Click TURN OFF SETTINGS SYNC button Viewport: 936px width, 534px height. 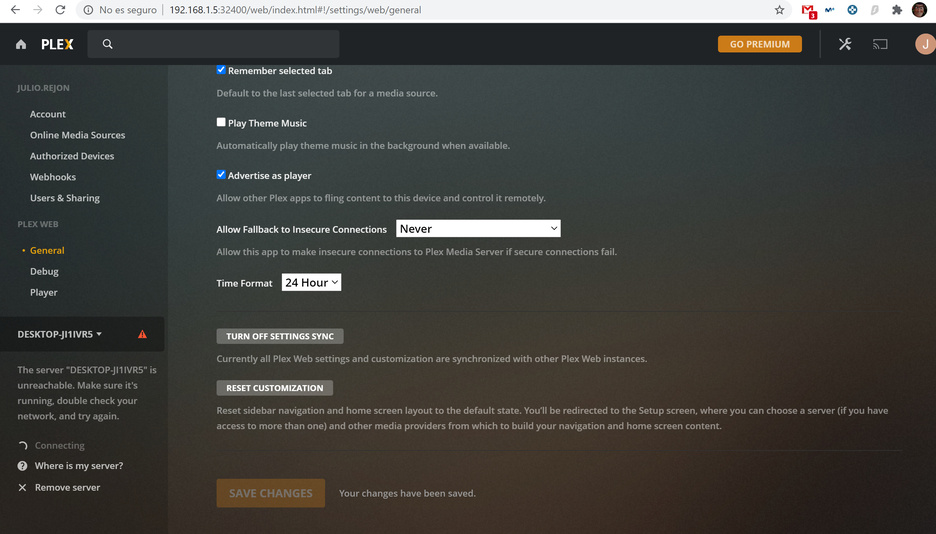tap(280, 336)
